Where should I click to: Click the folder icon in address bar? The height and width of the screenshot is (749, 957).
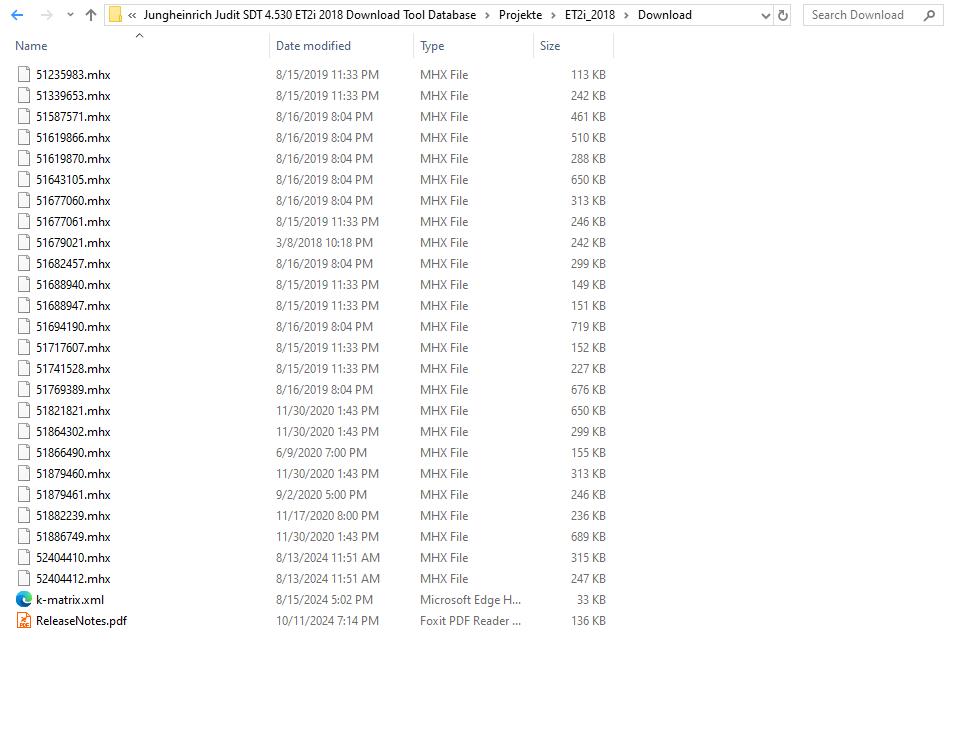[x=115, y=15]
